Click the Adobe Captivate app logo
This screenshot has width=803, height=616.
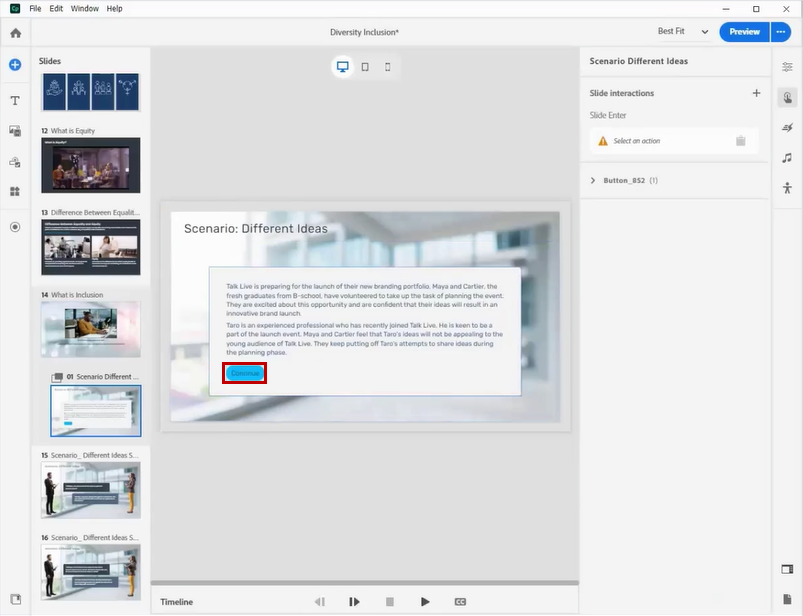[15, 9]
